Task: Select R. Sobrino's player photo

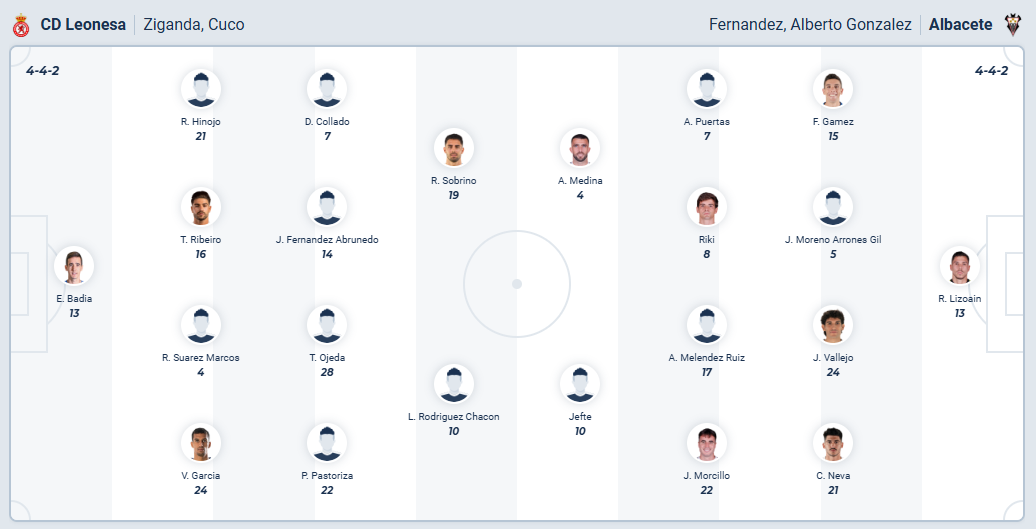Action: pos(453,148)
